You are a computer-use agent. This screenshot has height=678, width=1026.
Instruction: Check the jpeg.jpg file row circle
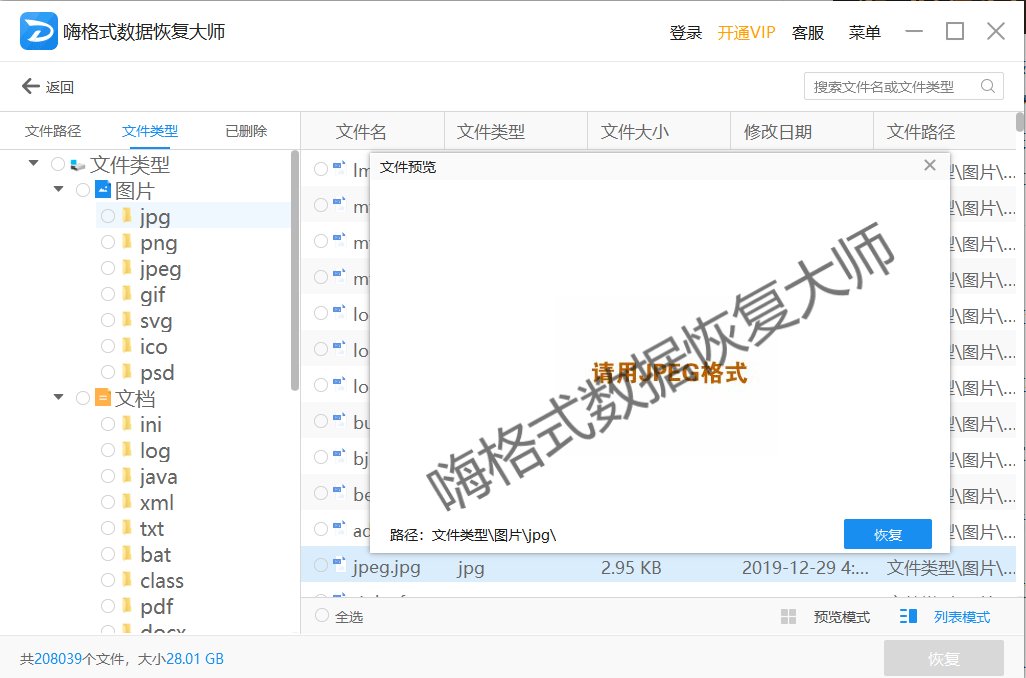pyautogui.click(x=321, y=567)
